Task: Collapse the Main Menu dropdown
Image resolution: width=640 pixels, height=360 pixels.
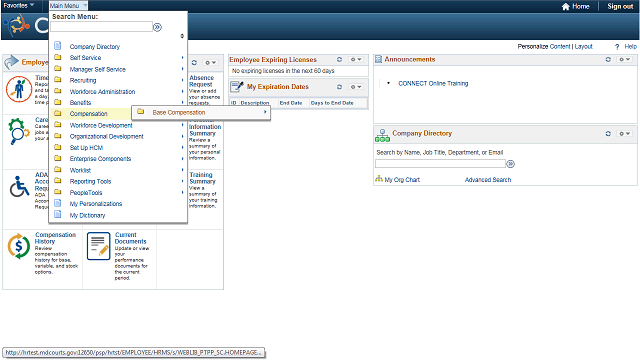Action: [68, 6]
